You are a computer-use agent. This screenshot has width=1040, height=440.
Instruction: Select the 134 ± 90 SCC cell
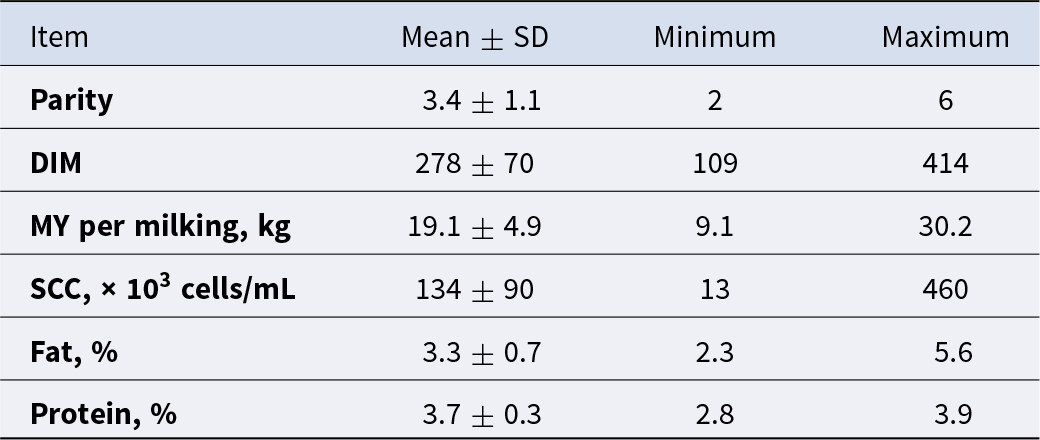click(x=474, y=289)
